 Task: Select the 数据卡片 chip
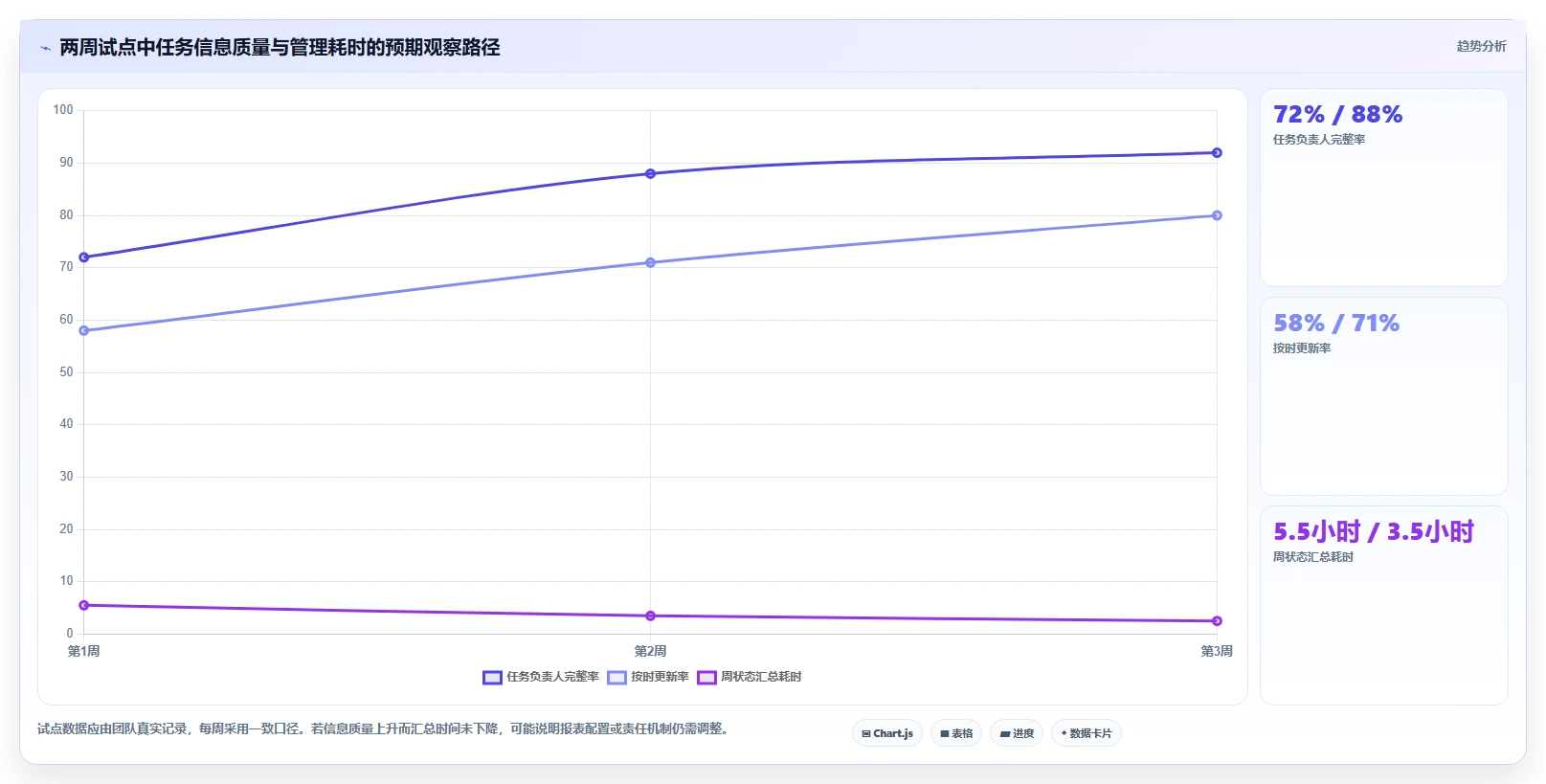click(x=1087, y=733)
